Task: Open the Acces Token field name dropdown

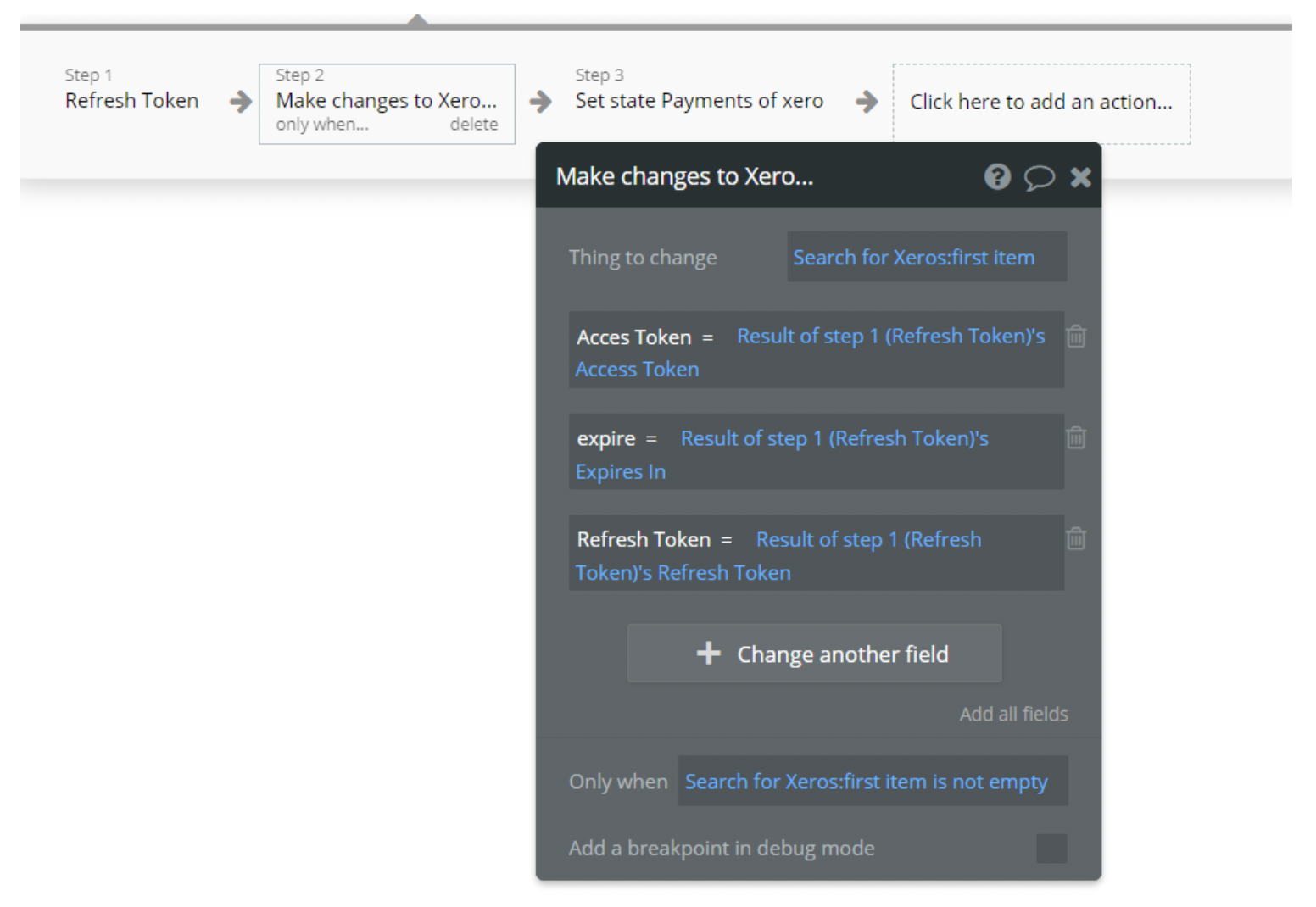Action: [x=633, y=337]
